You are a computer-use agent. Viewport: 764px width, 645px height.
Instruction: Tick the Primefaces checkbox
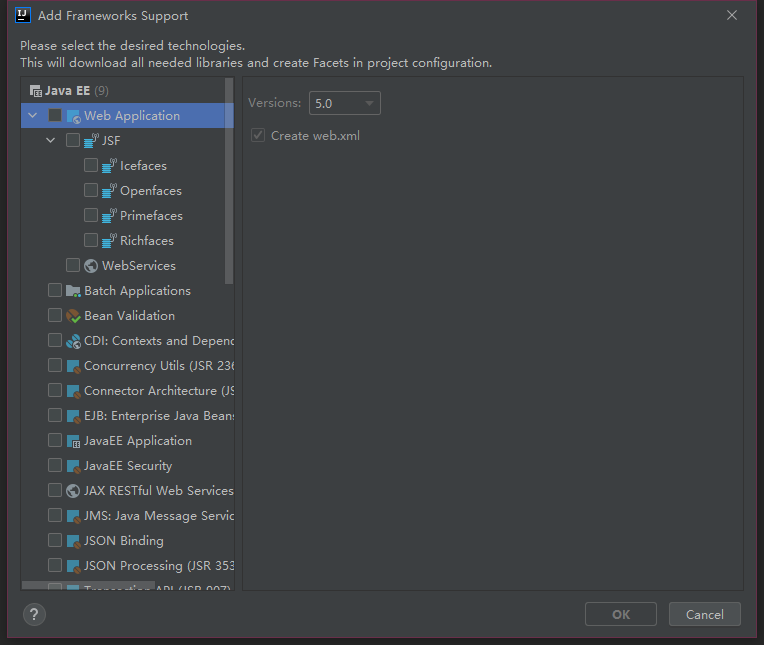tap(91, 215)
